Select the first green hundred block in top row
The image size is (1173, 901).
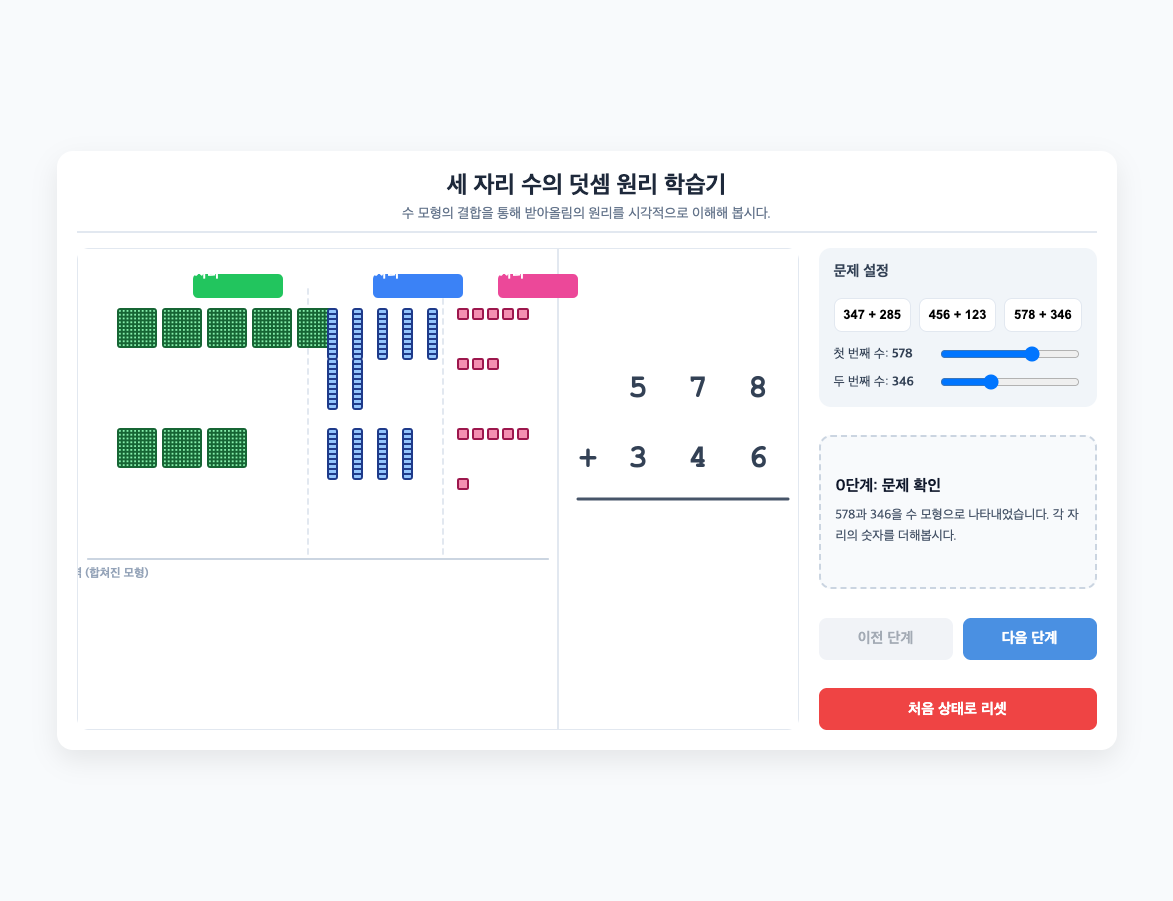click(x=137, y=328)
